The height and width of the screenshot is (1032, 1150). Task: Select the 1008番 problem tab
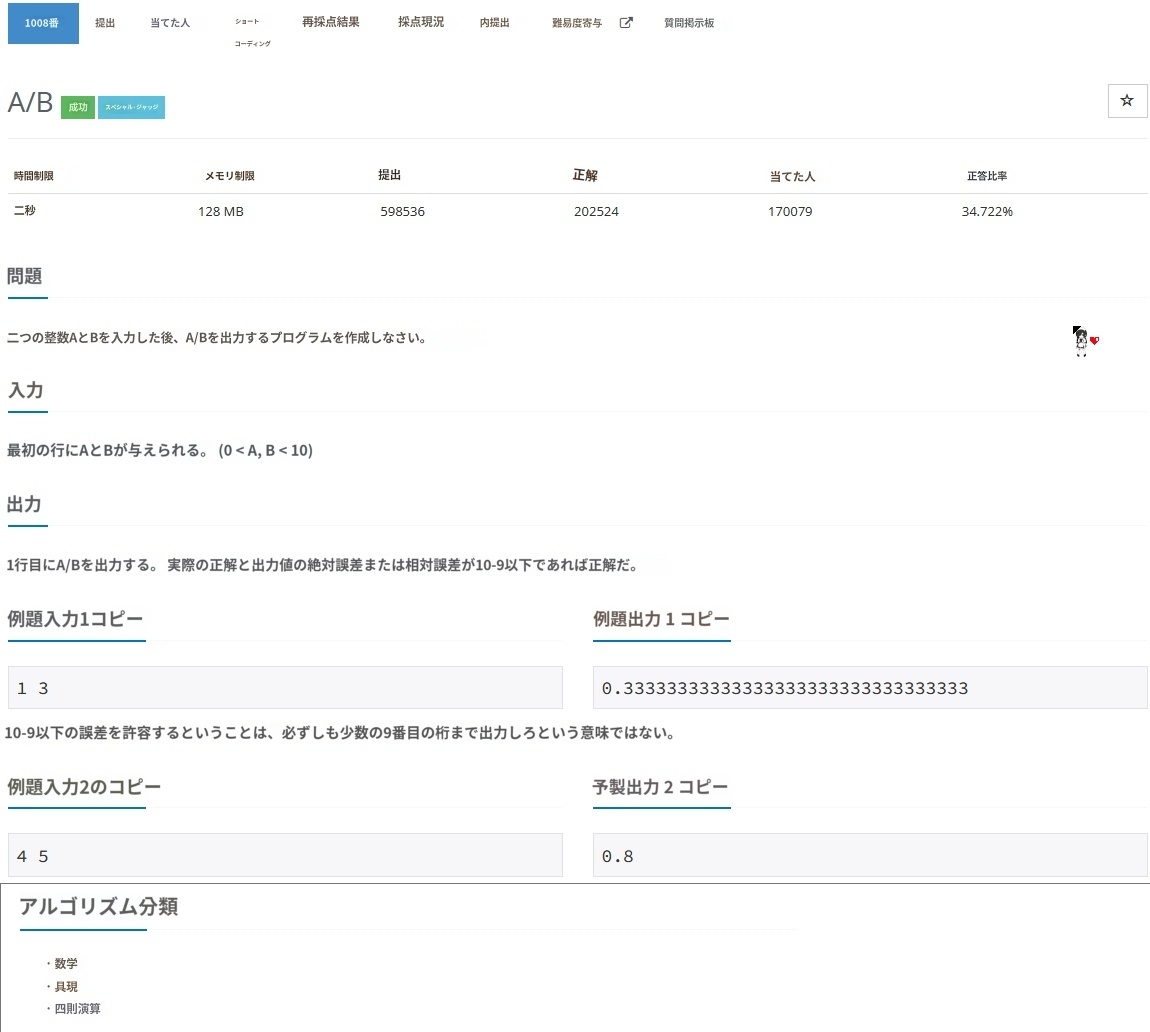43,23
